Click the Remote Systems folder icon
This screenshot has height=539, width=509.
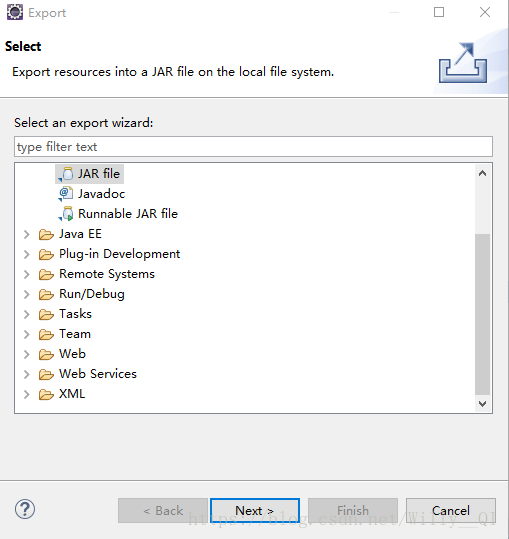46,274
